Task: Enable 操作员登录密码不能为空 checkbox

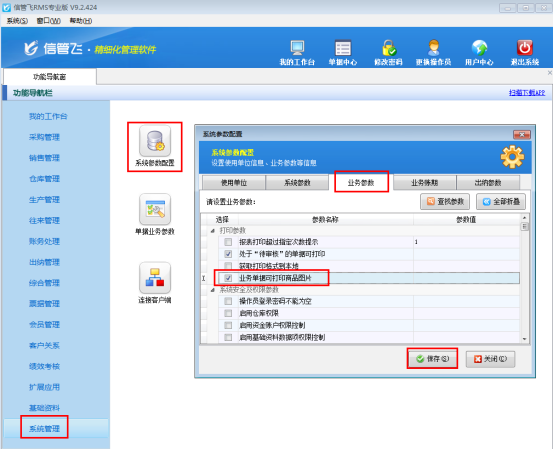Action: pyautogui.click(x=228, y=301)
